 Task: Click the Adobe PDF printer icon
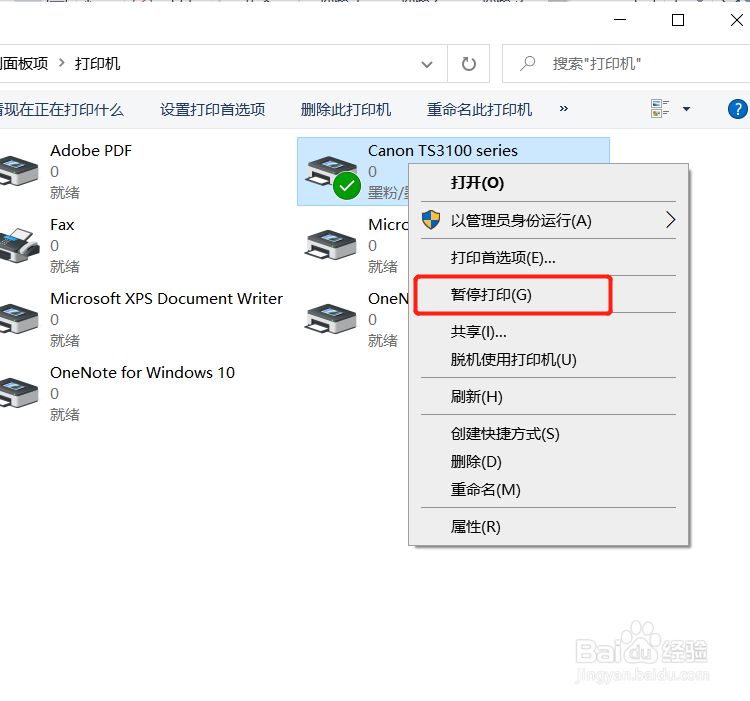[18, 171]
